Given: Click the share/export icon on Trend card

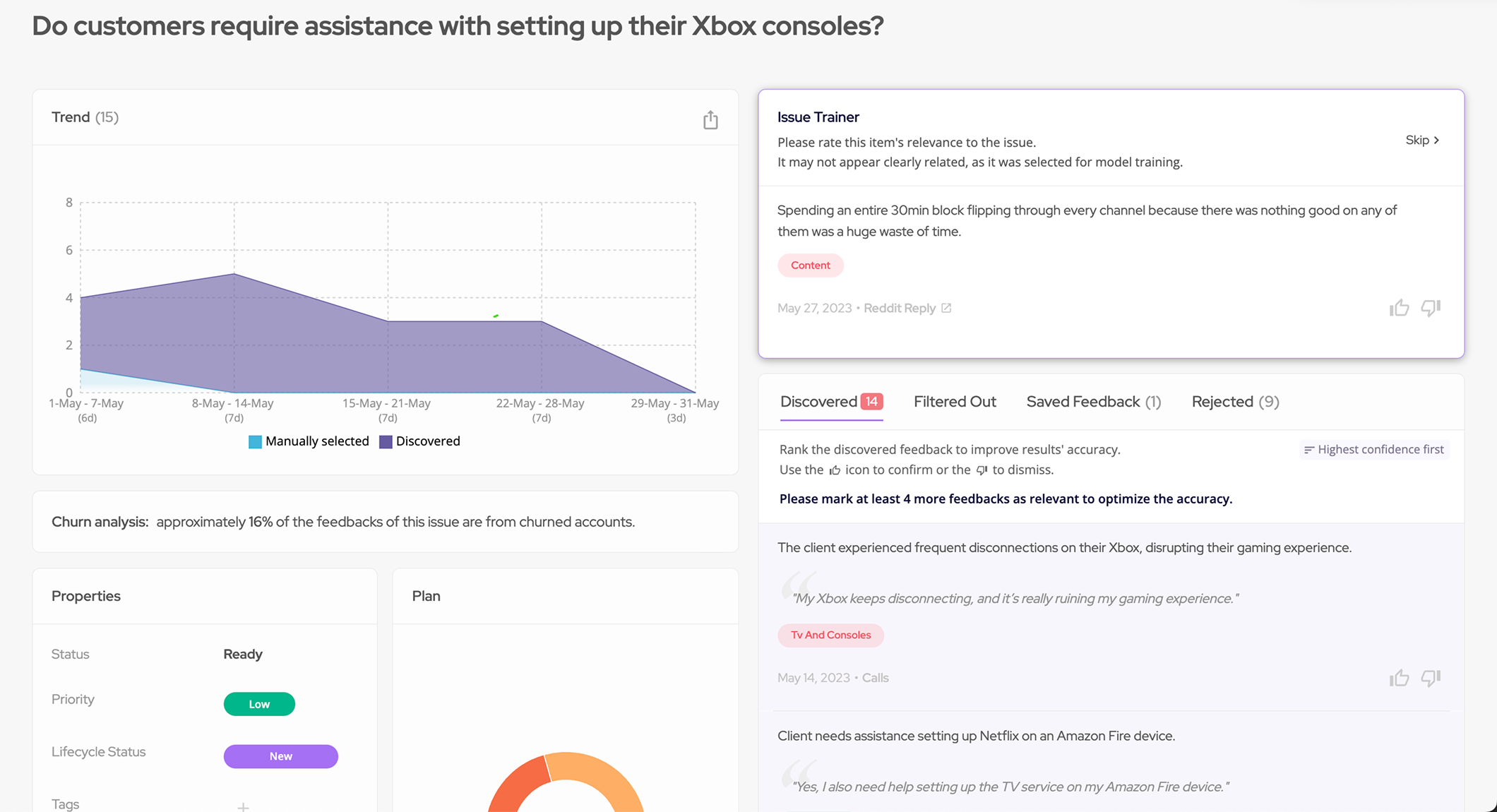Looking at the screenshot, I should click(x=710, y=120).
